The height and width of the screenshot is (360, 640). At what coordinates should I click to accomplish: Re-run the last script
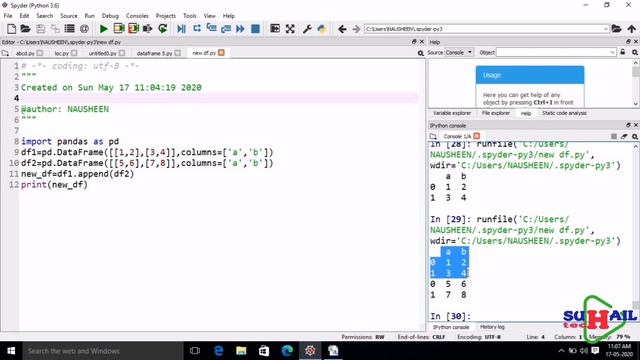point(162,29)
